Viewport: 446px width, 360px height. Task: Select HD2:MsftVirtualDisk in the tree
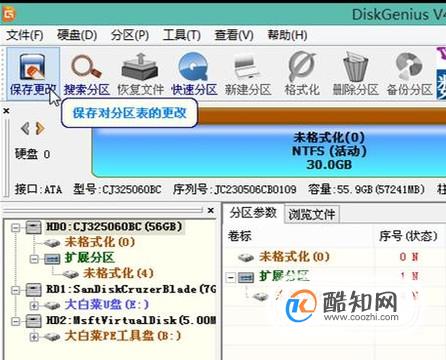click(x=131, y=320)
